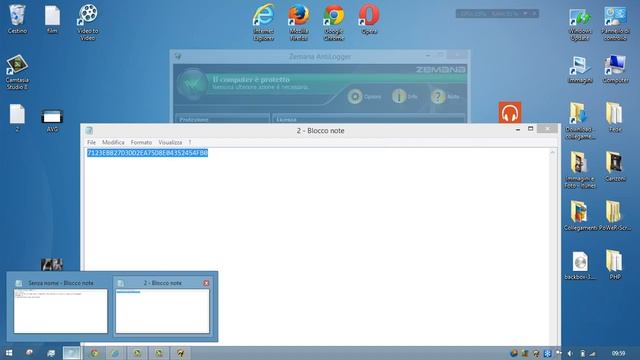The height and width of the screenshot is (360, 640).
Task: Close 2 - Blocco note from taskbar preview
Action: 206,283
